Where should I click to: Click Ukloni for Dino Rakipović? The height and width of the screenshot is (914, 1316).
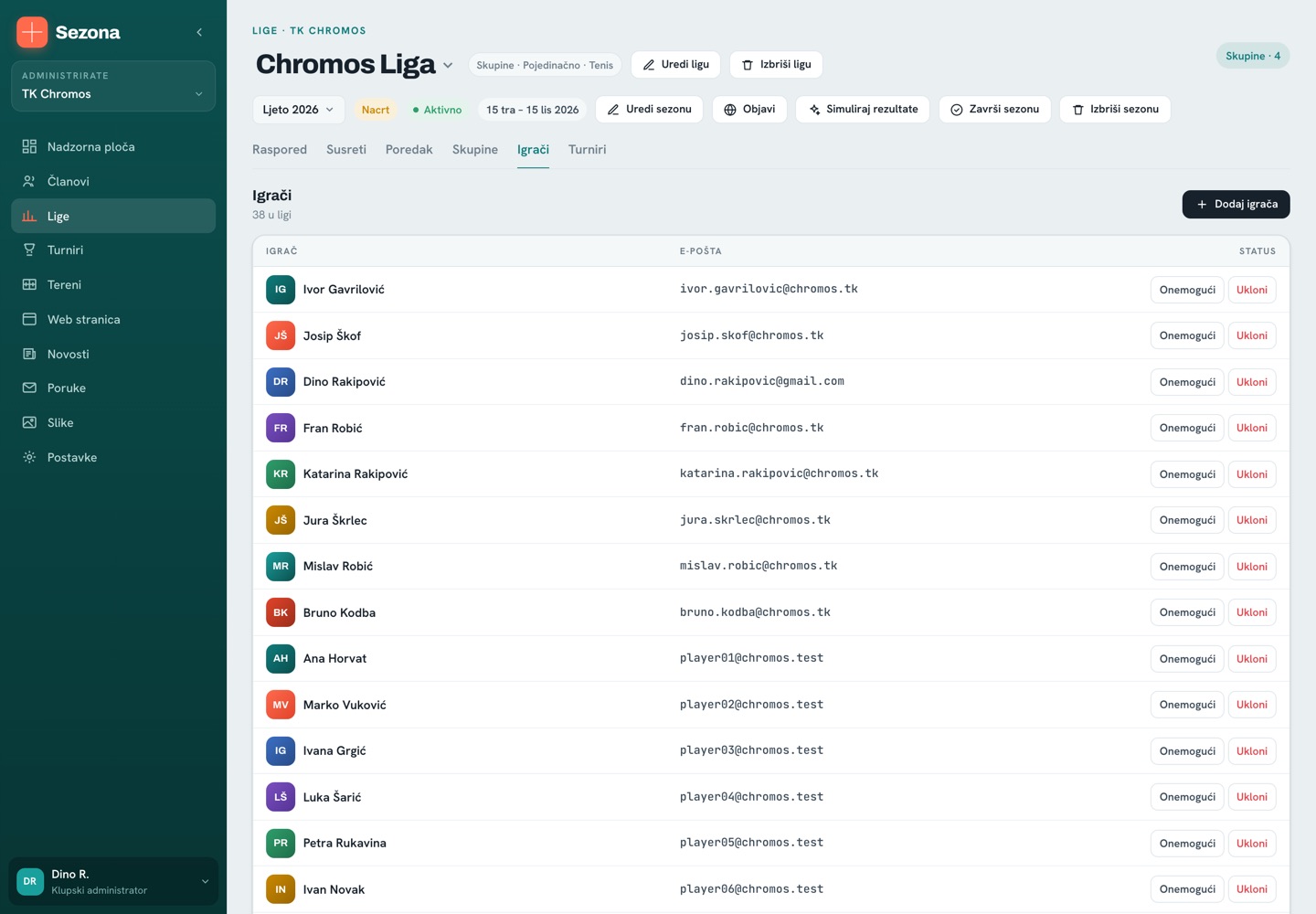point(1252,382)
